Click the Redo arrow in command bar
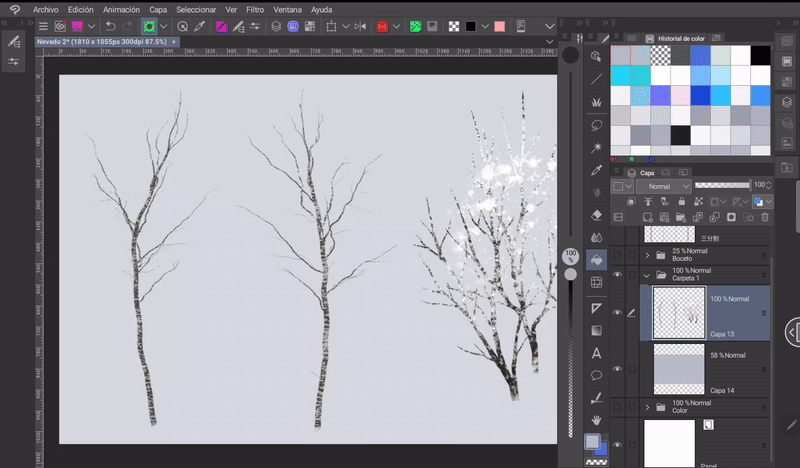Screen dimensions: 800x468 pyautogui.click(x=128, y=25)
